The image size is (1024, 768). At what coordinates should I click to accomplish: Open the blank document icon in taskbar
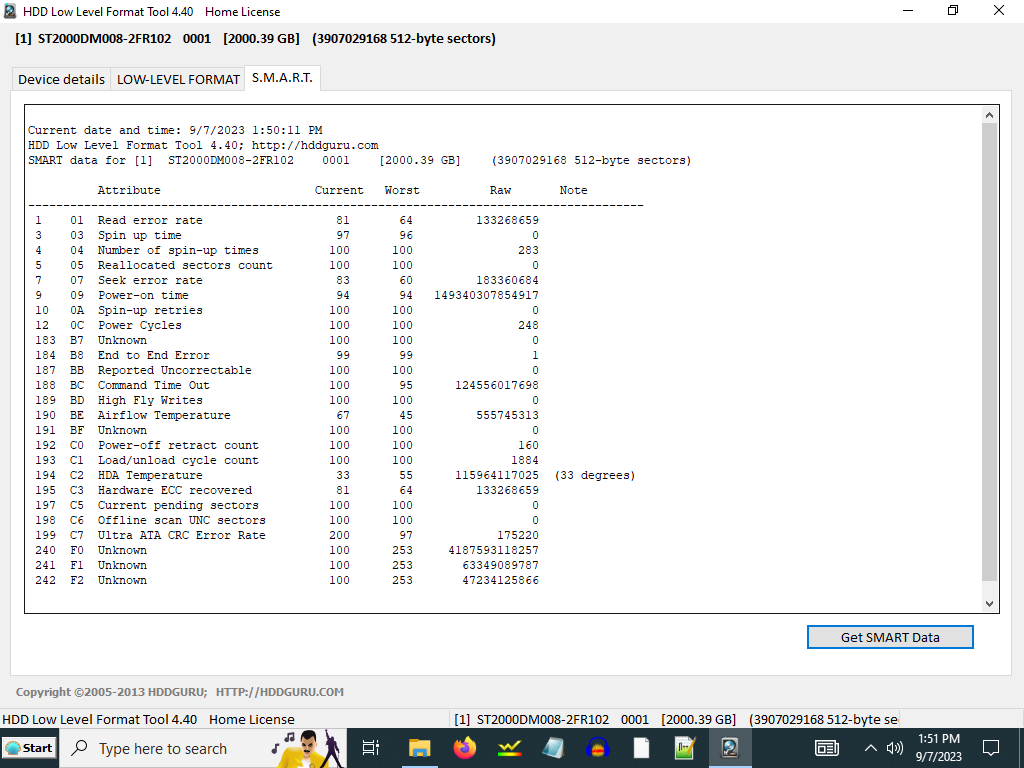click(641, 748)
